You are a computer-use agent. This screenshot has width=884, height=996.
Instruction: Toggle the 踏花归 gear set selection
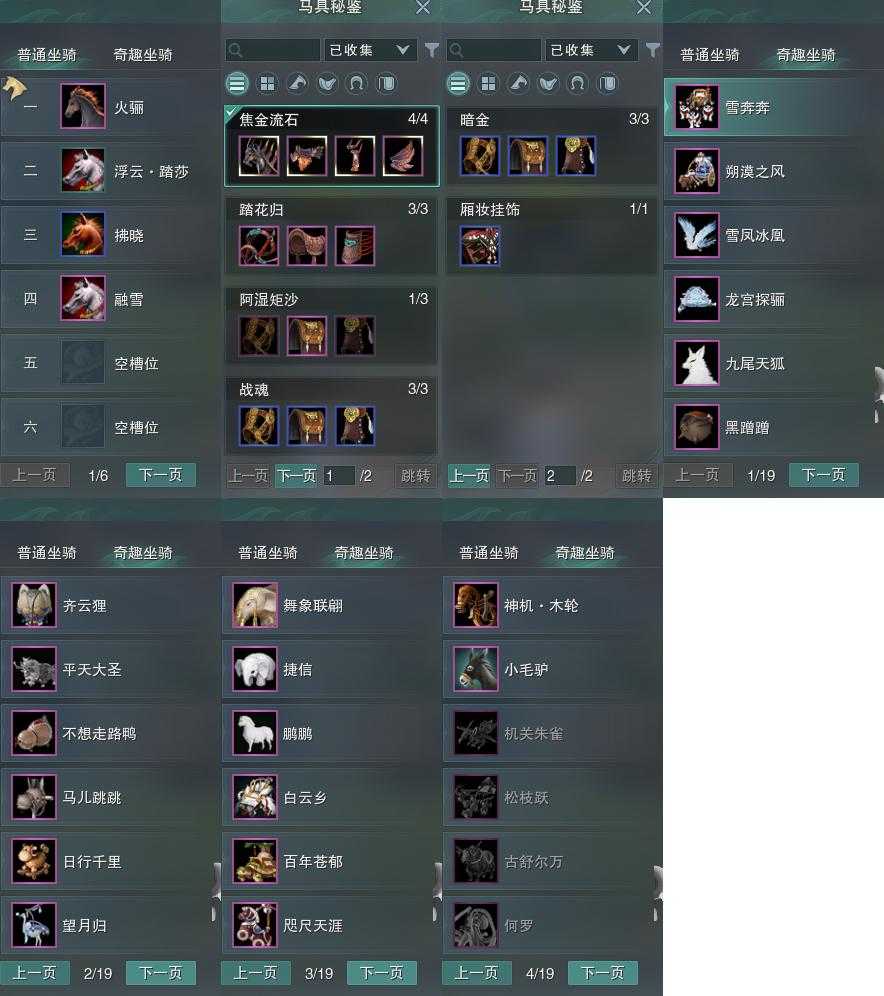(x=332, y=236)
